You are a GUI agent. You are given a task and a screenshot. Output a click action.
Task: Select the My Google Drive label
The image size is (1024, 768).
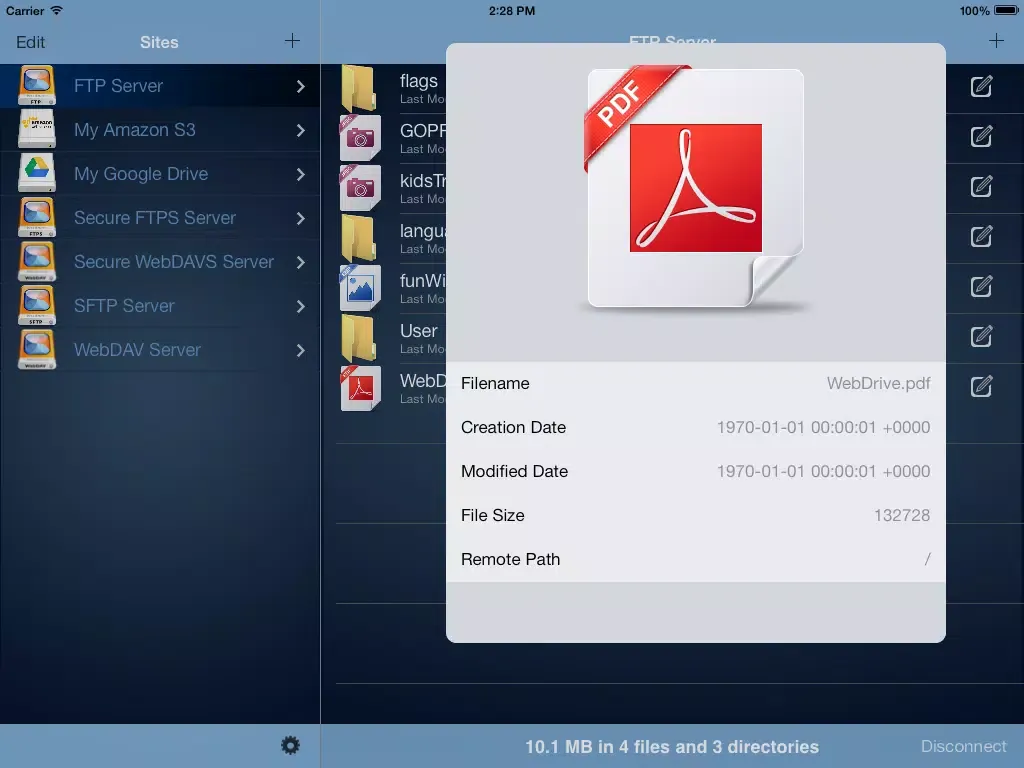pyautogui.click(x=141, y=174)
